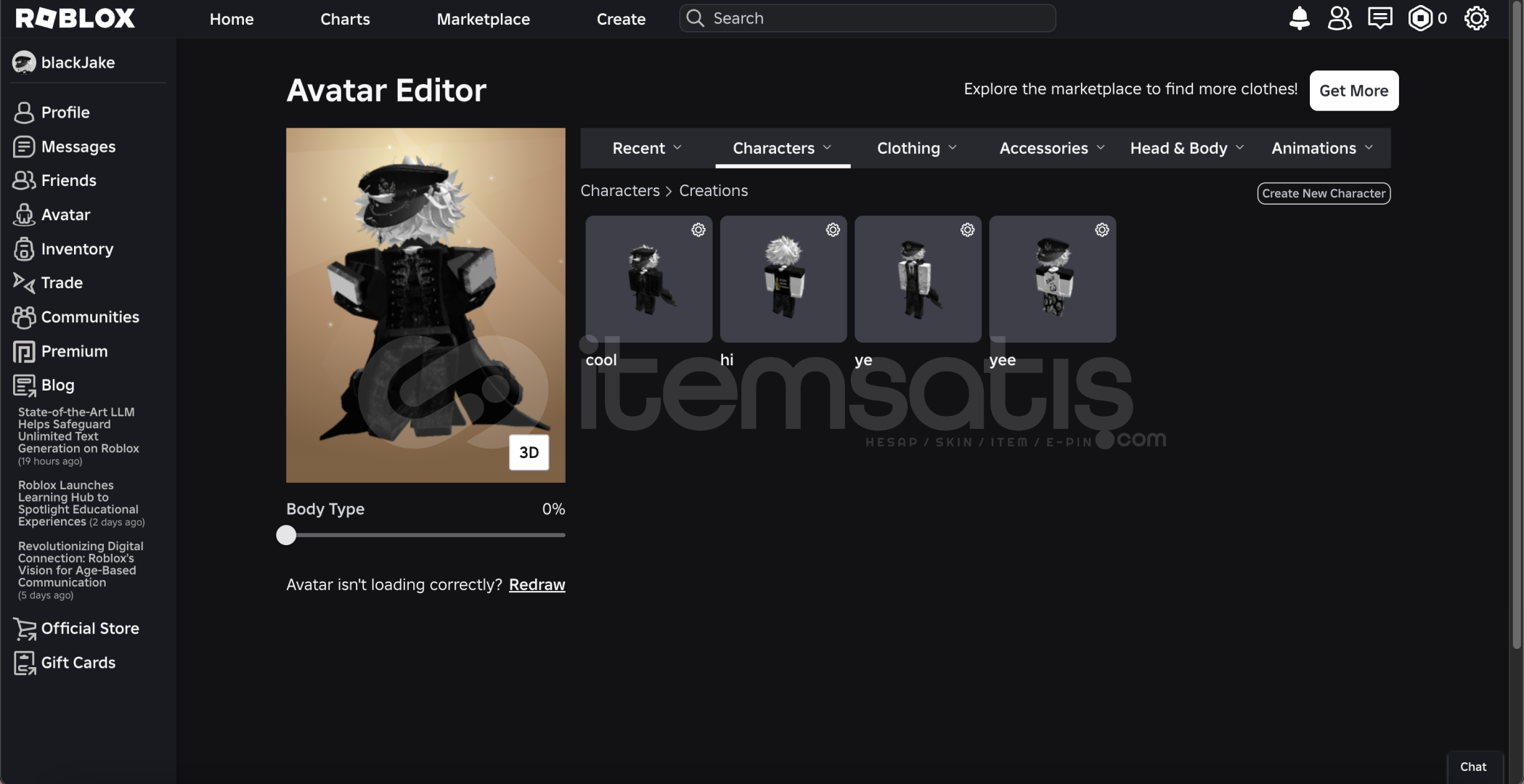Click the page vertical scrollbar
Screen dimensions: 1524x784
[x=1516, y=327]
